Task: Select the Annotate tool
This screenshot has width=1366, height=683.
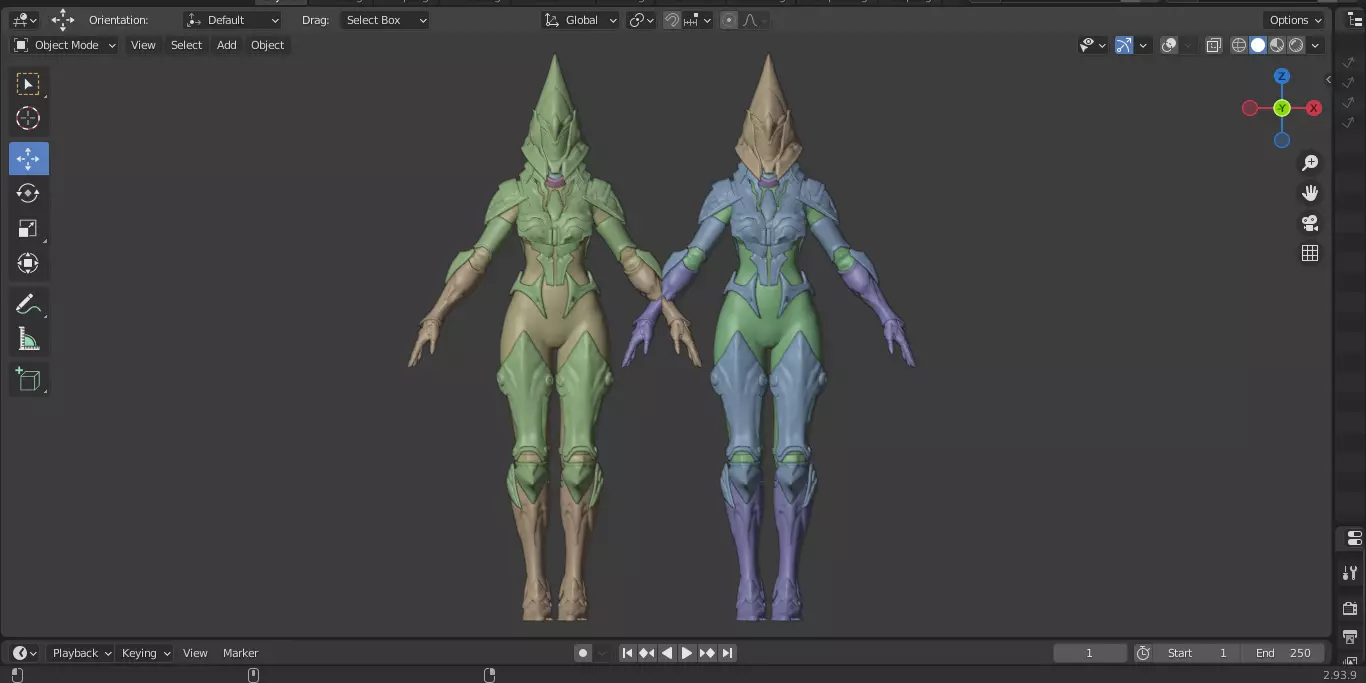Action: (28, 304)
